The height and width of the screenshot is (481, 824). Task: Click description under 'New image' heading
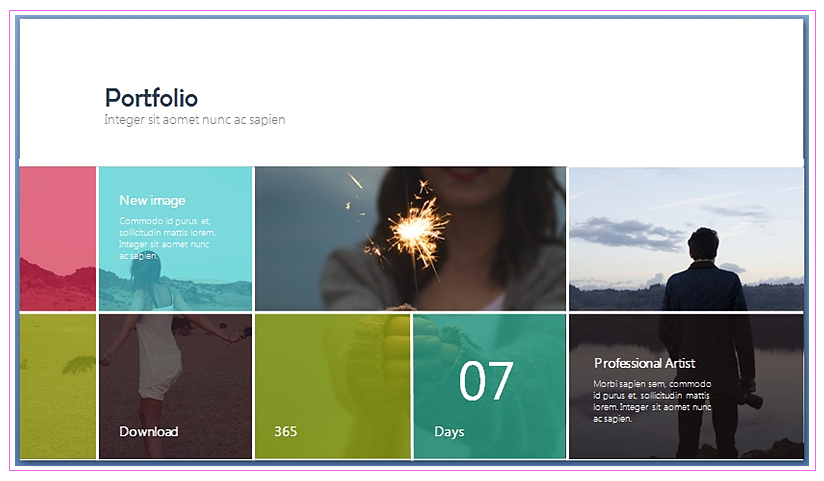click(x=167, y=238)
